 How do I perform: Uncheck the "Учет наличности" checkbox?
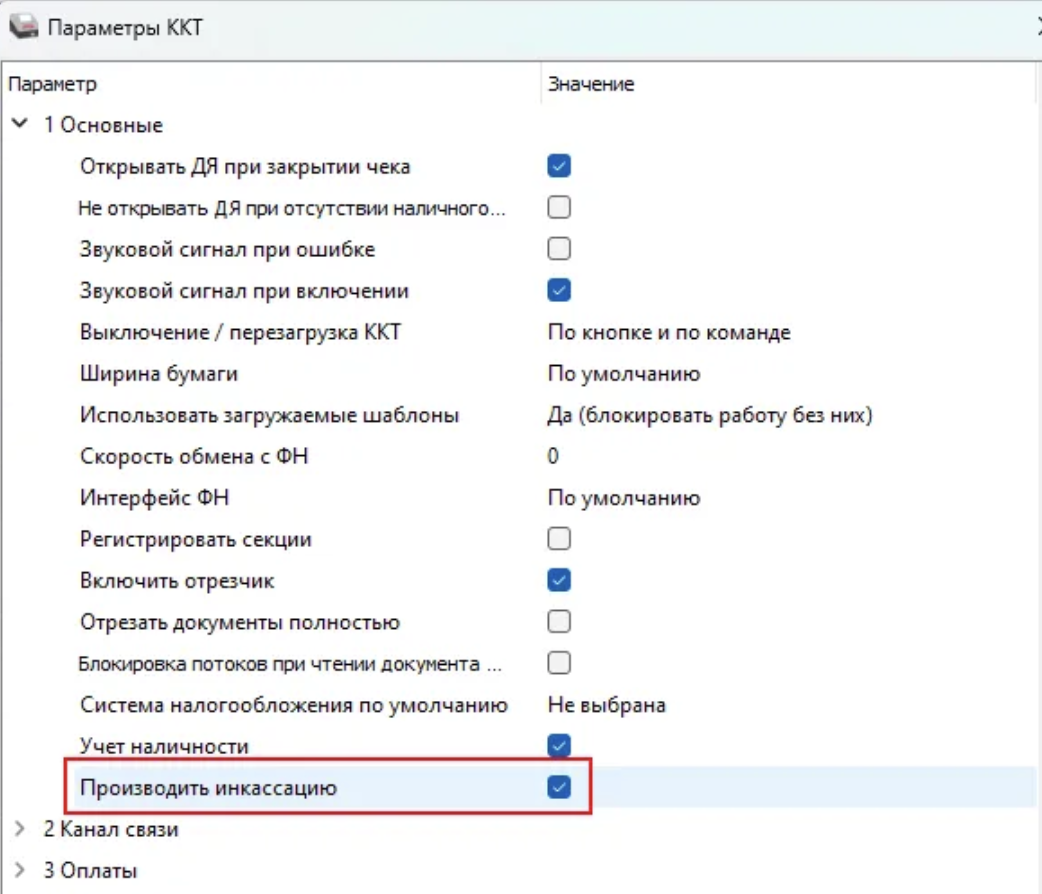559,746
